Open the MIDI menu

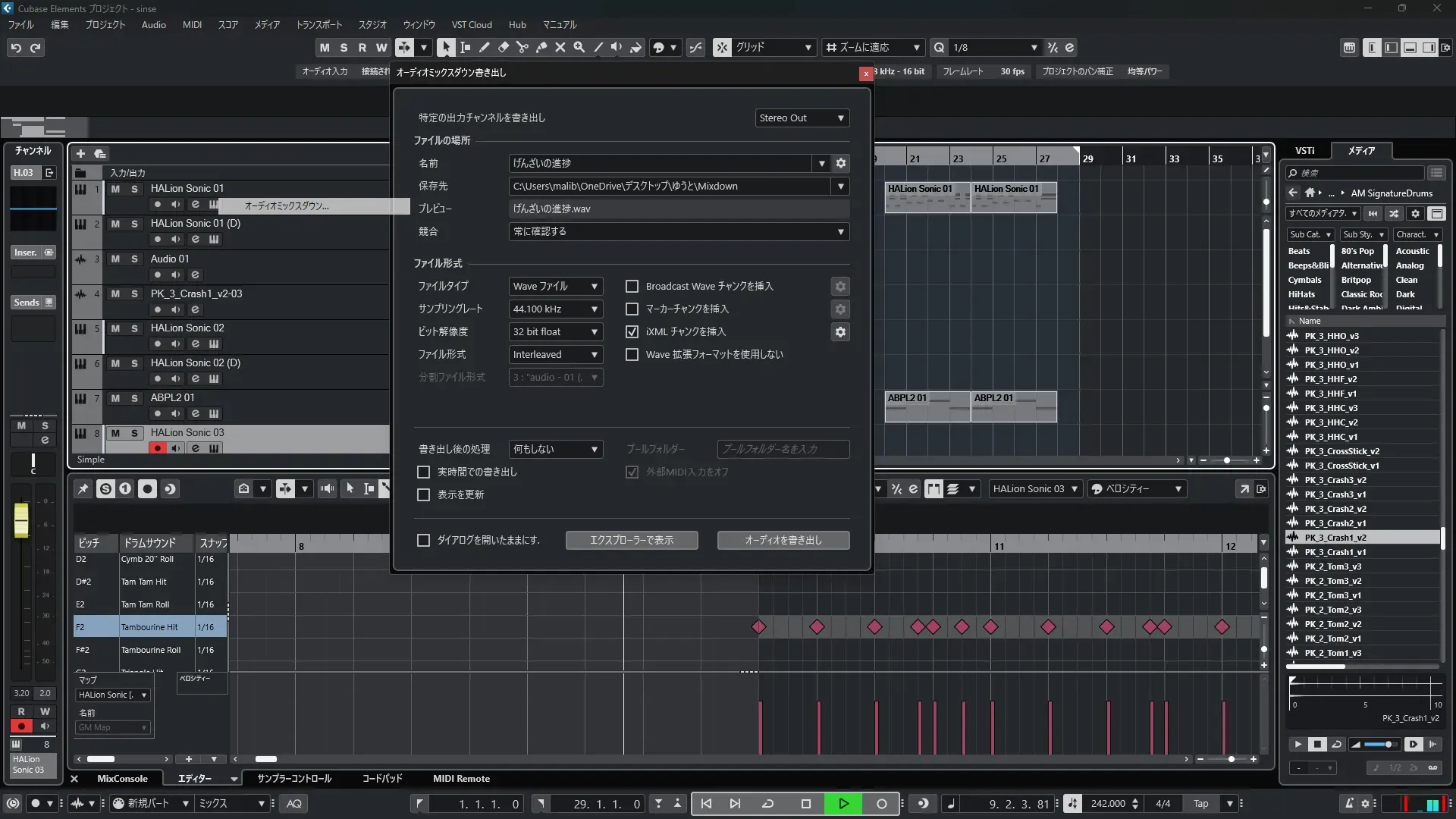(x=192, y=24)
